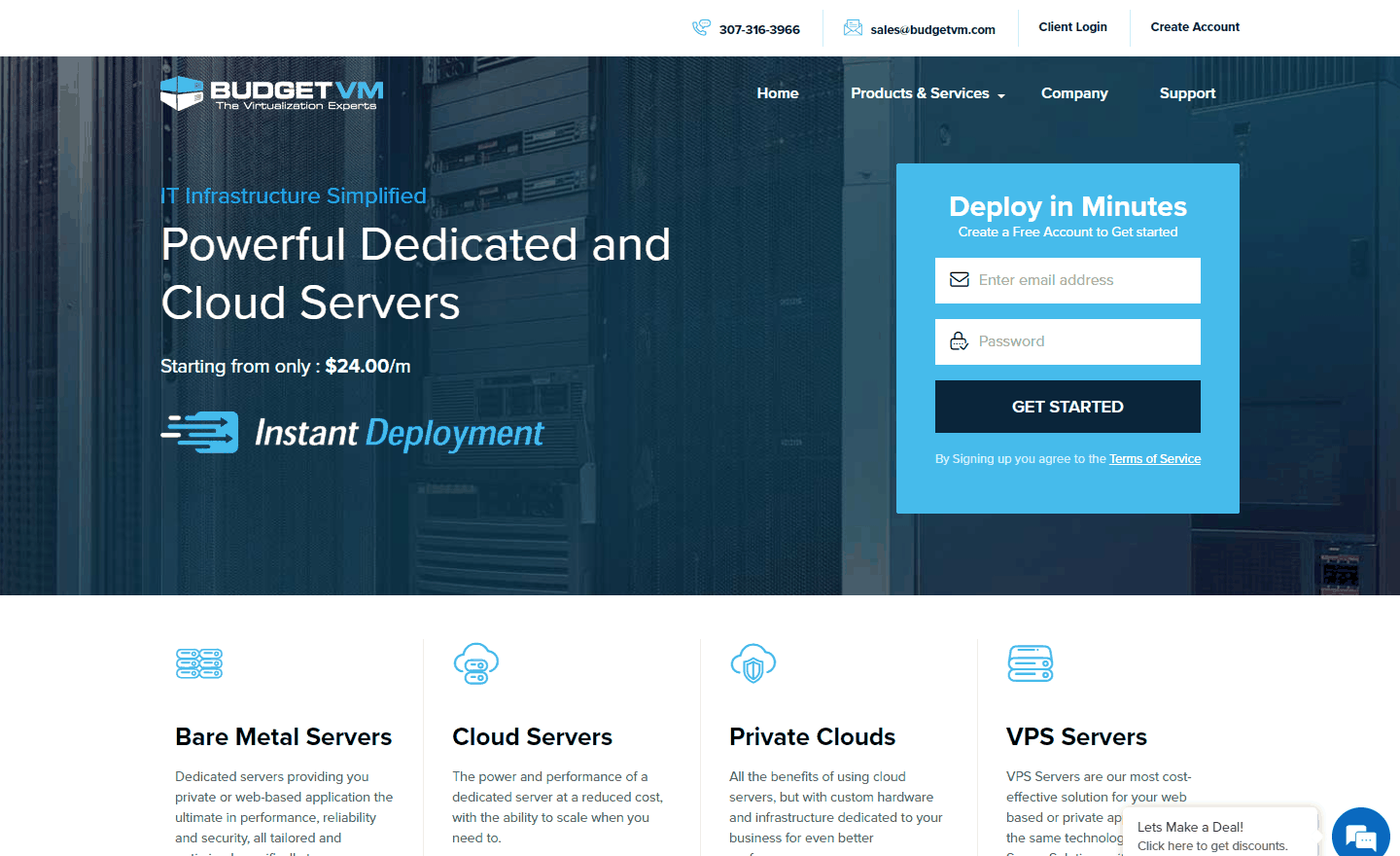1400x856 pixels.
Task: Click the Instant Deployment speed icon
Action: coord(199,433)
